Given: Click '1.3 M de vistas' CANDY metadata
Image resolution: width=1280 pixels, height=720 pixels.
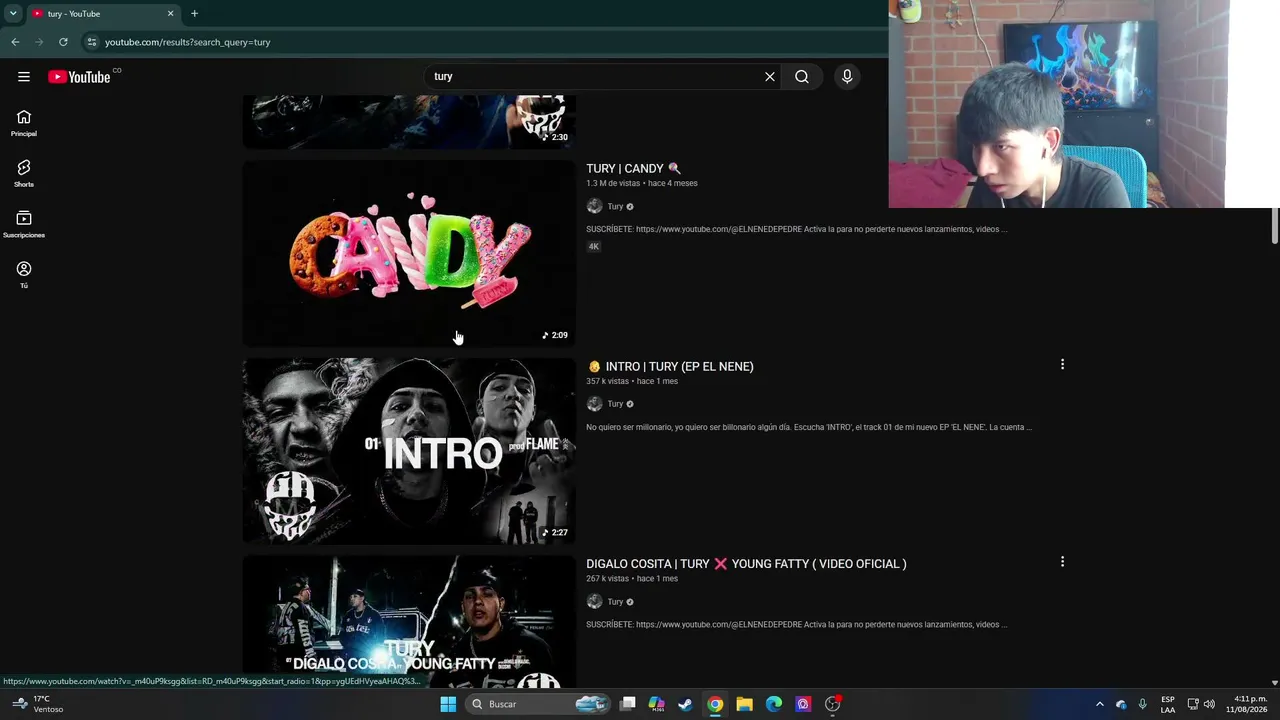Looking at the screenshot, I should (x=613, y=184).
